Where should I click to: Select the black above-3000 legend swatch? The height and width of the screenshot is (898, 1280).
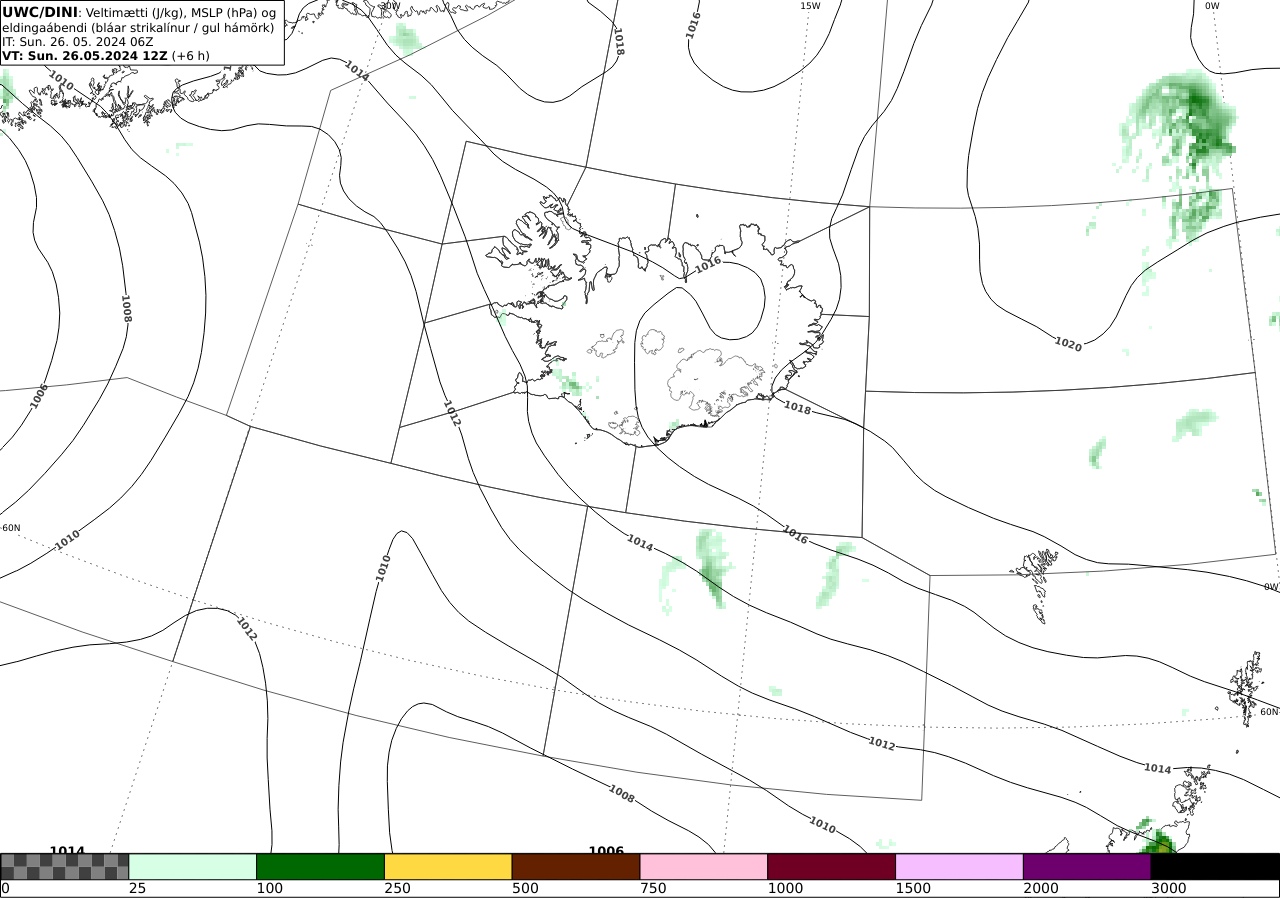coord(1215,866)
